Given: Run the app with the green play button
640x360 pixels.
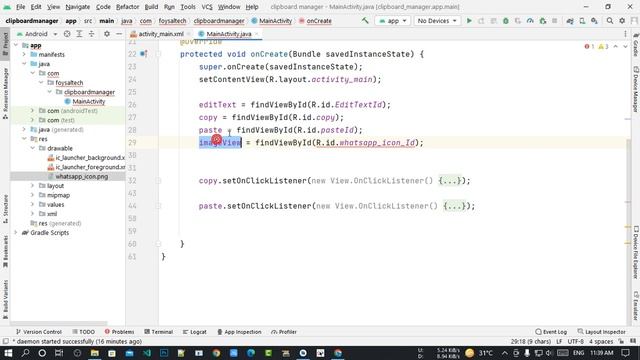Looking at the screenshot, I should (x=469, y=20).
